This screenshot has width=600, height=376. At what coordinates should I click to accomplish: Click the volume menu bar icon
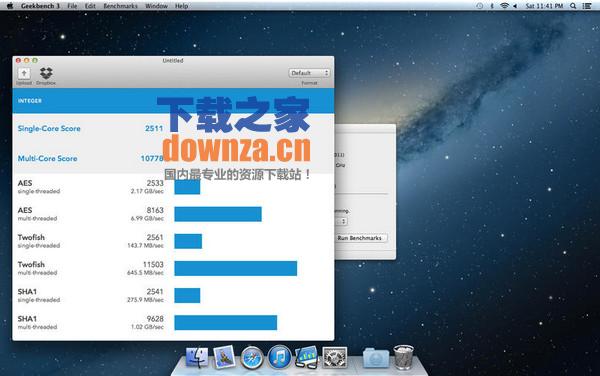point(515,6)
